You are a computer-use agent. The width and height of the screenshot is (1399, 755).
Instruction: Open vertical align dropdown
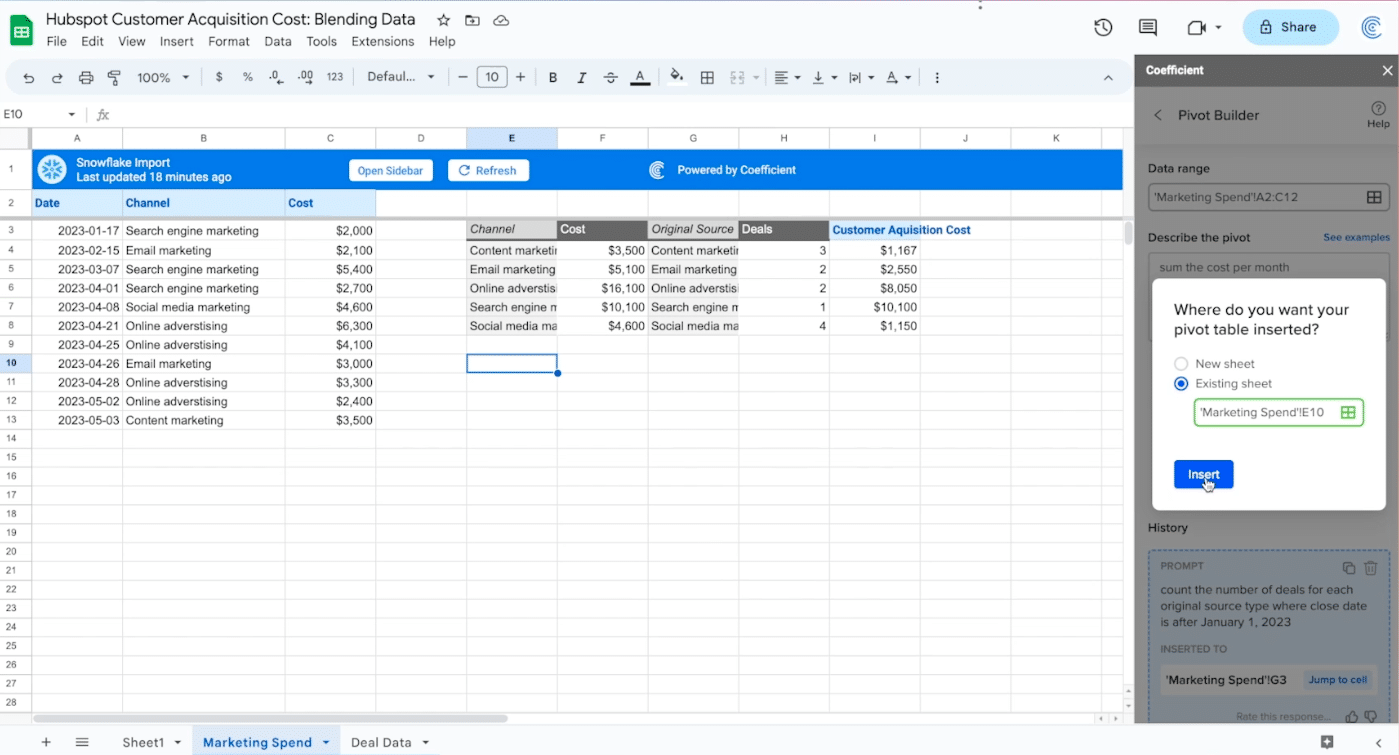point(824,77)
